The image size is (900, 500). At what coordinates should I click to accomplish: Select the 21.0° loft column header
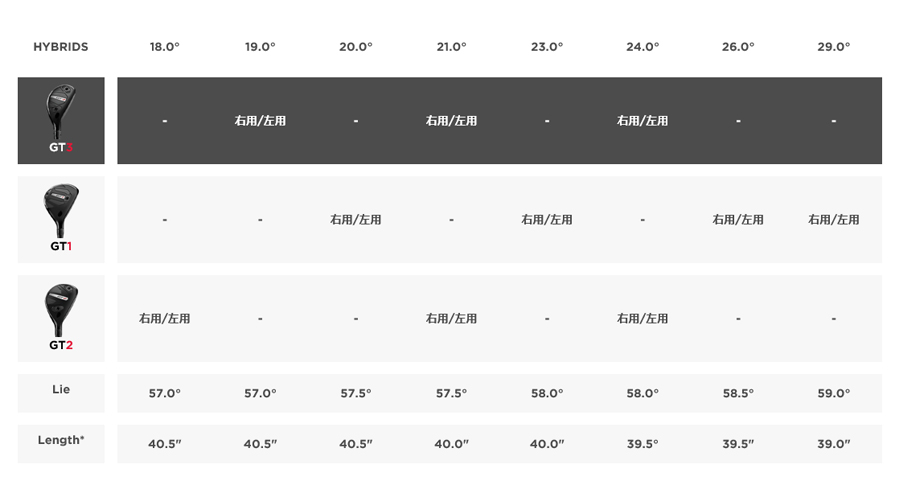[452, 47]
